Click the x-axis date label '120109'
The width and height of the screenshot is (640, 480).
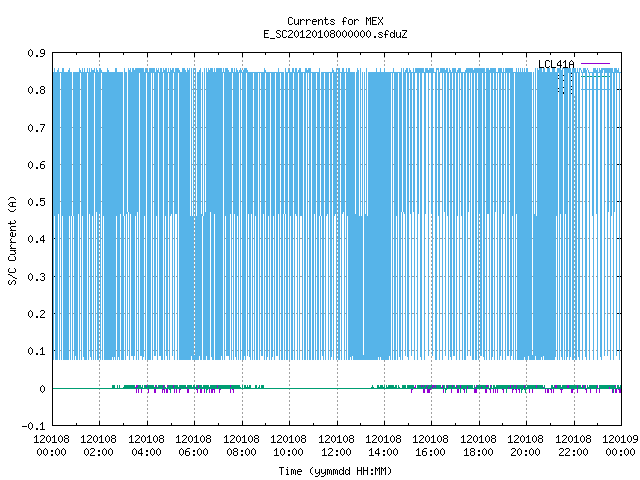620,439
